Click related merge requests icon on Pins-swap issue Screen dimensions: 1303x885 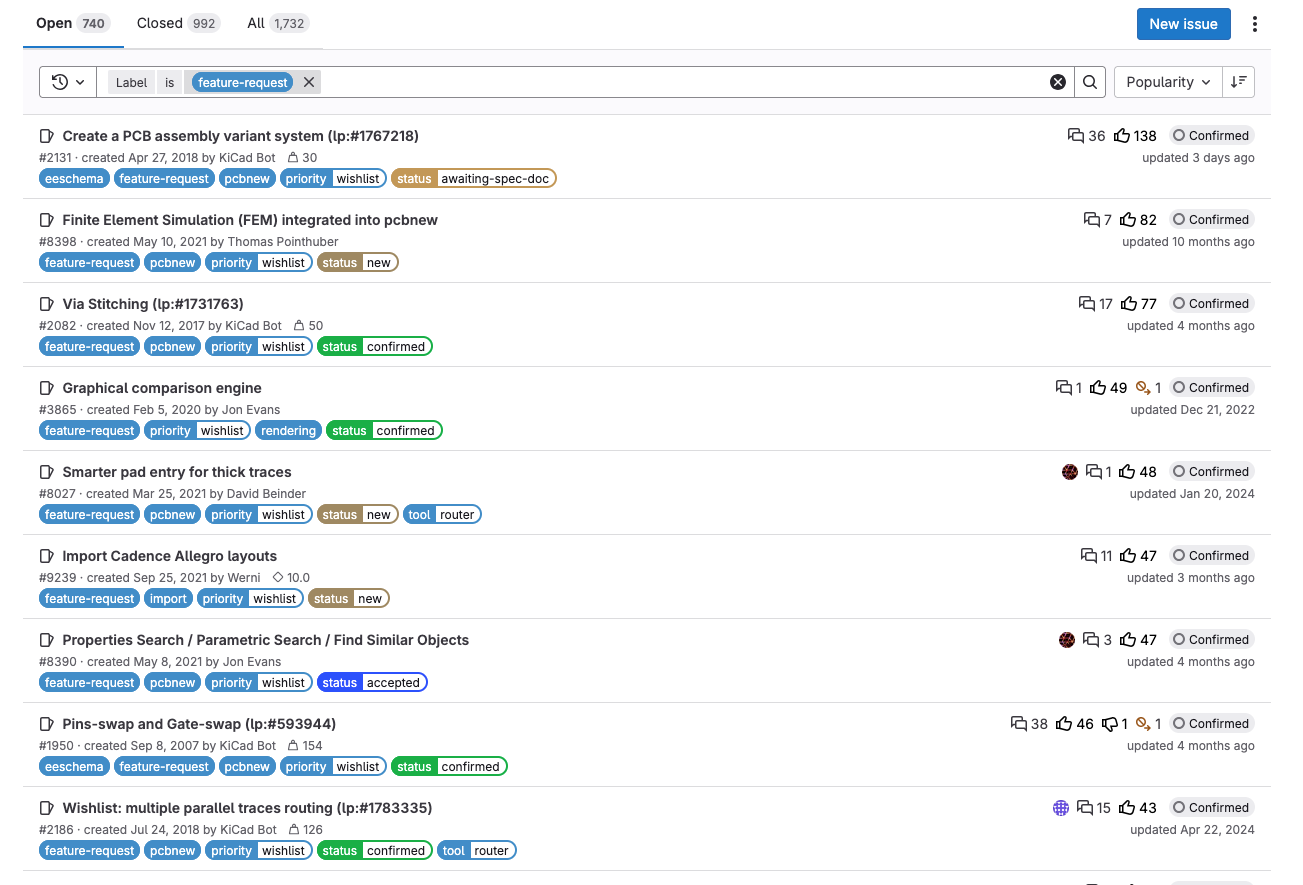[1143, 724]
